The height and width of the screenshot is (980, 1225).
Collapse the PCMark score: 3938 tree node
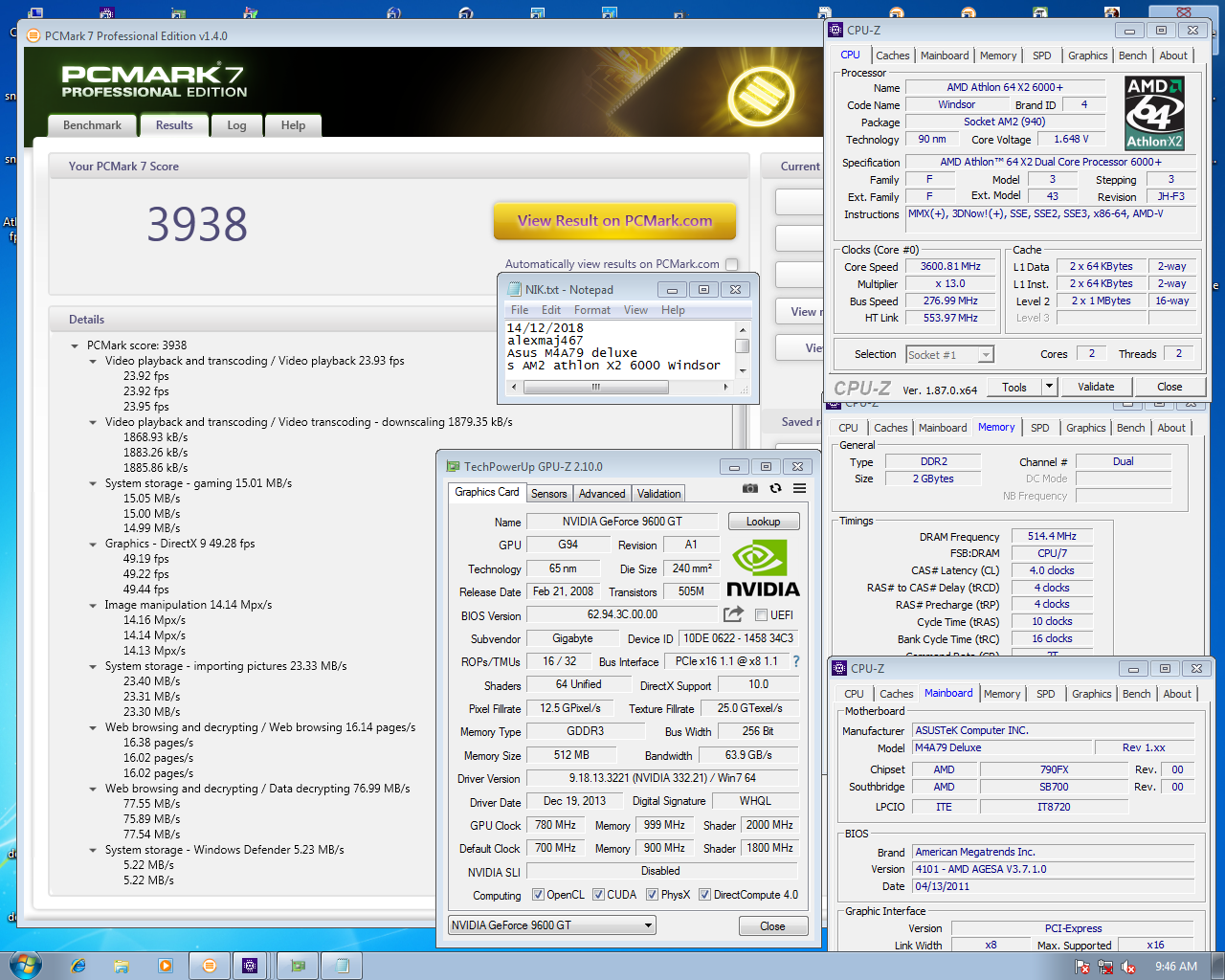pos(75,345)
